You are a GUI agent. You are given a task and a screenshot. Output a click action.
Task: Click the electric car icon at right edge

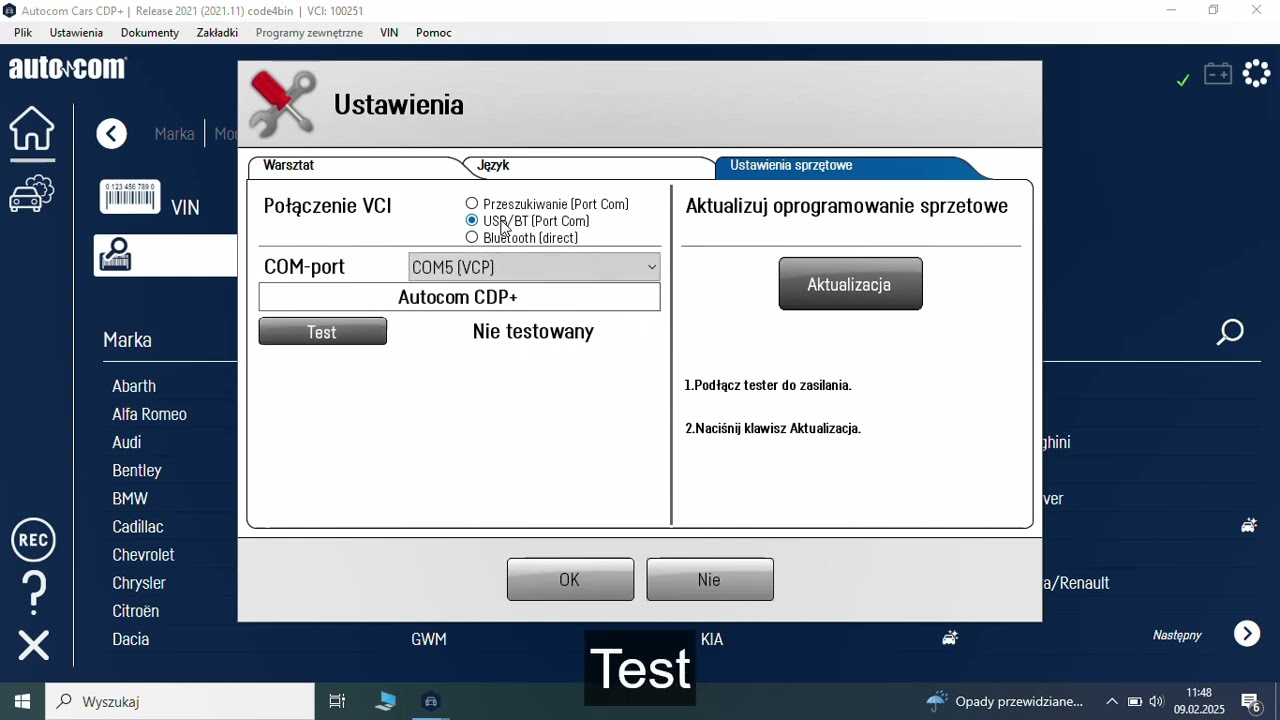1249,526
